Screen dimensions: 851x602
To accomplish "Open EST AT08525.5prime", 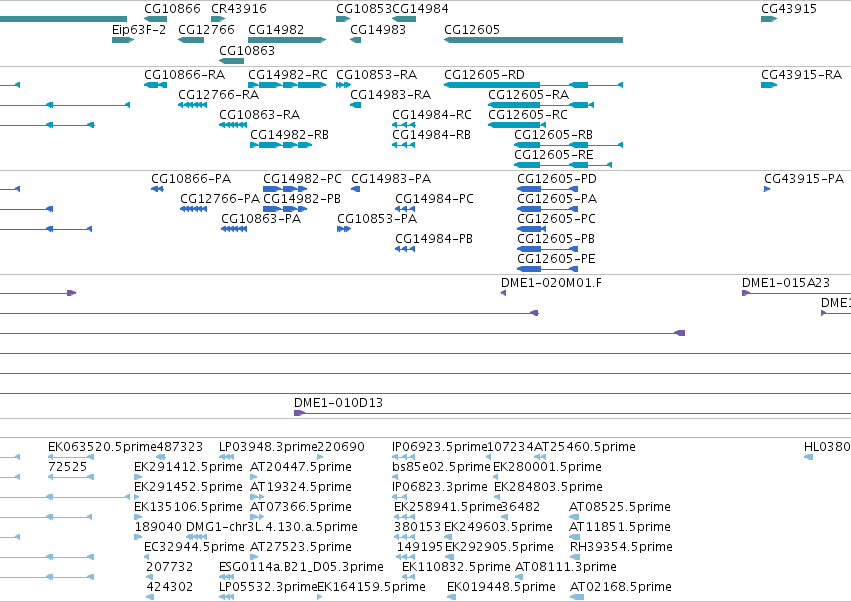I will (x=620, y=506).
